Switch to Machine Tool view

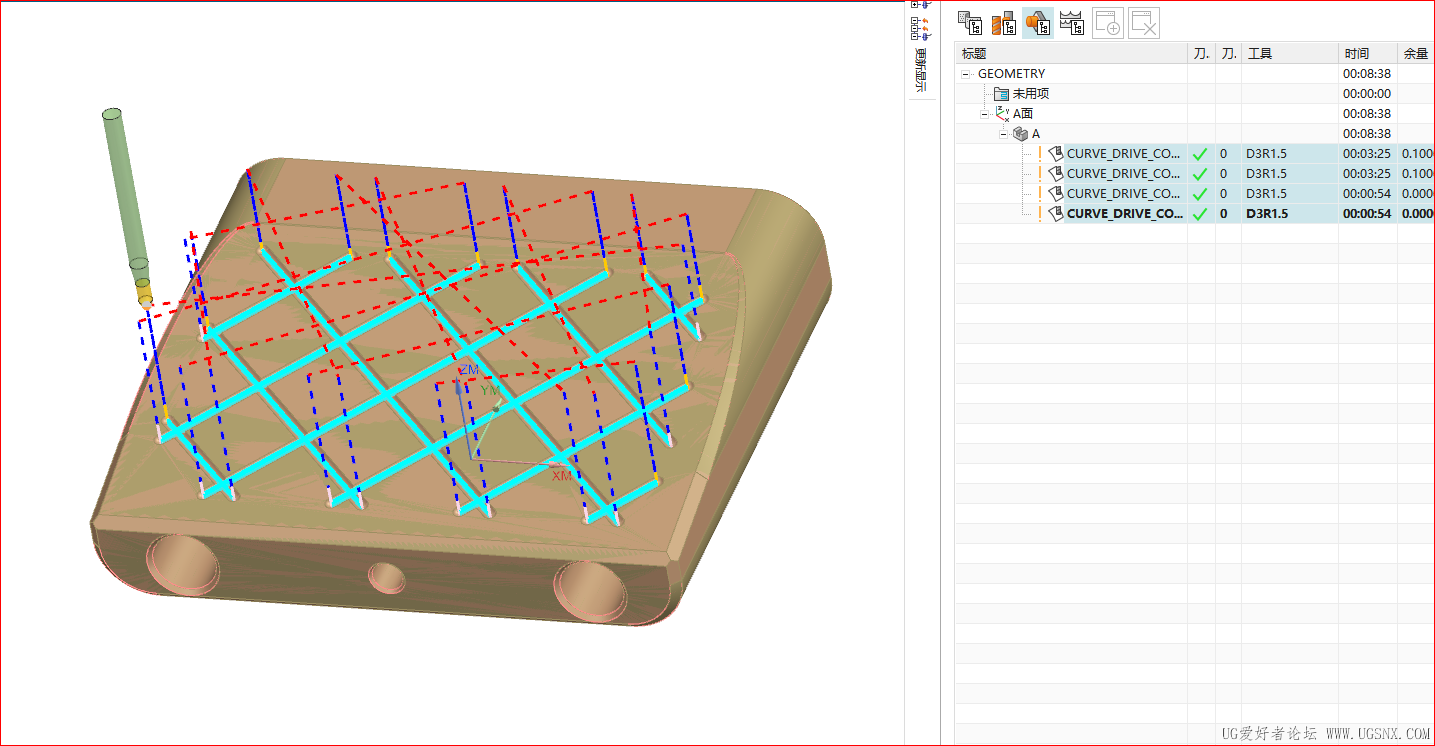click(1003, 22)
